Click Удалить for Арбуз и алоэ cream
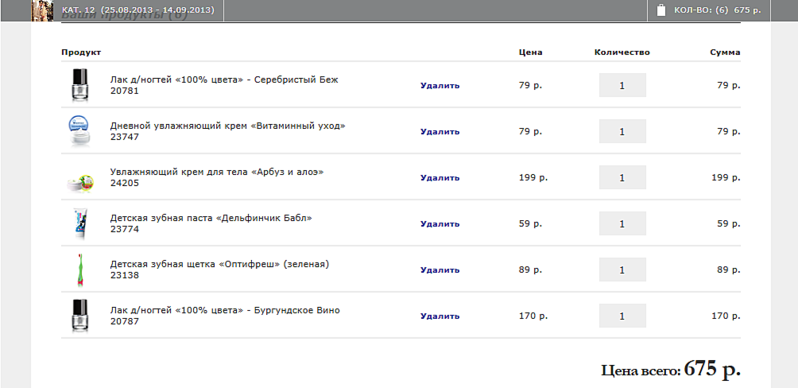Viewport: 798px width, 388px height. [440, 178]
